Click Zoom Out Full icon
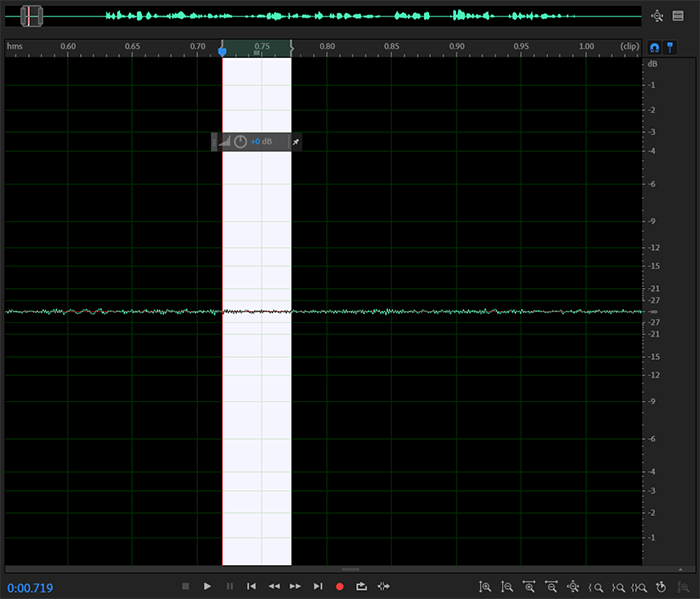The image size is (700, 599). pos(573,587)
